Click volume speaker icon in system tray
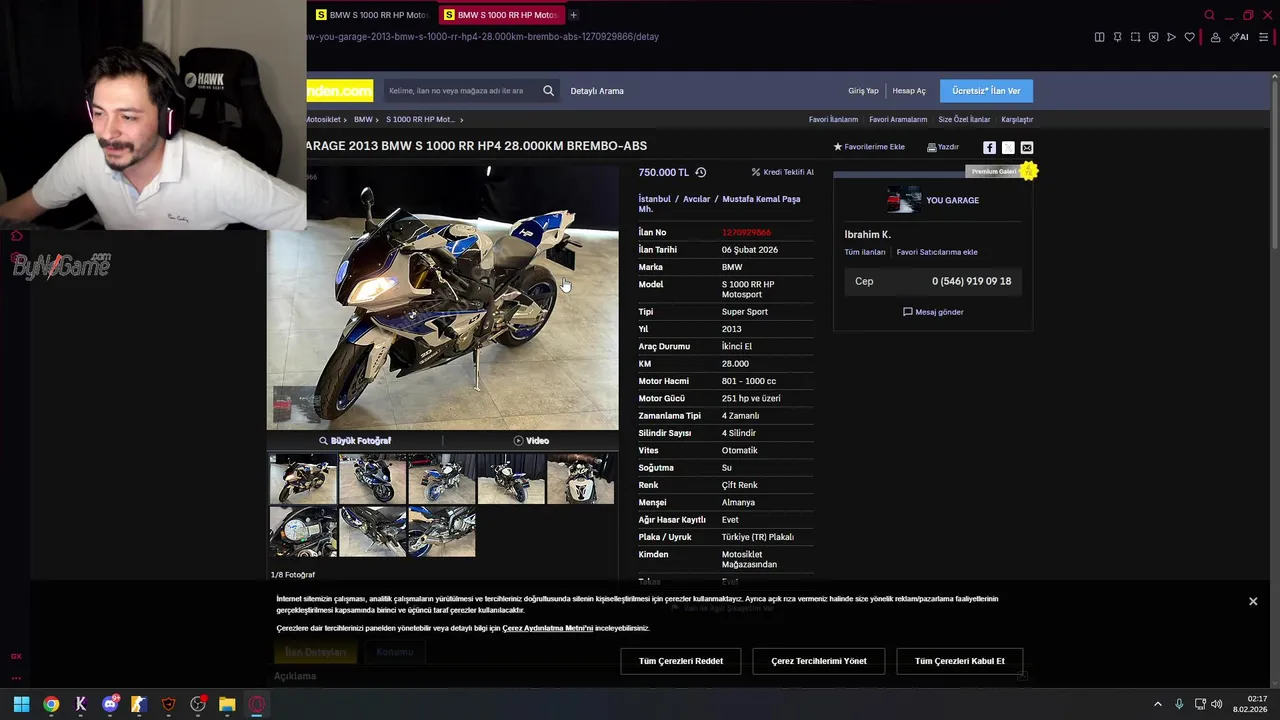1280x720 pixels. (x=1217, y=704)
